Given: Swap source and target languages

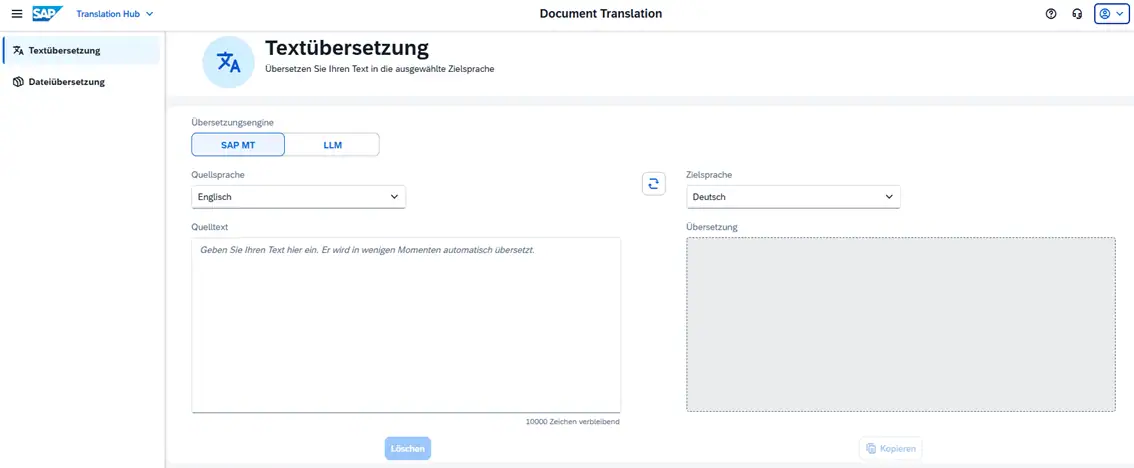Looking at the screenshot, I should tap(654, 184).
